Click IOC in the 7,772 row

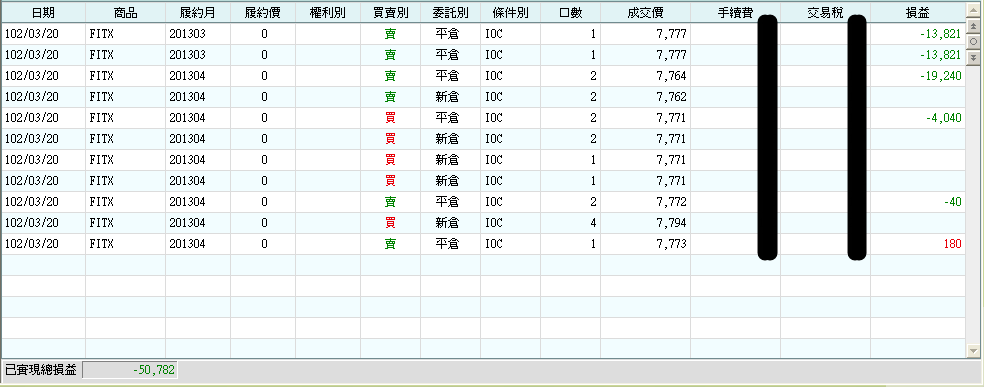tap(494, 202)
